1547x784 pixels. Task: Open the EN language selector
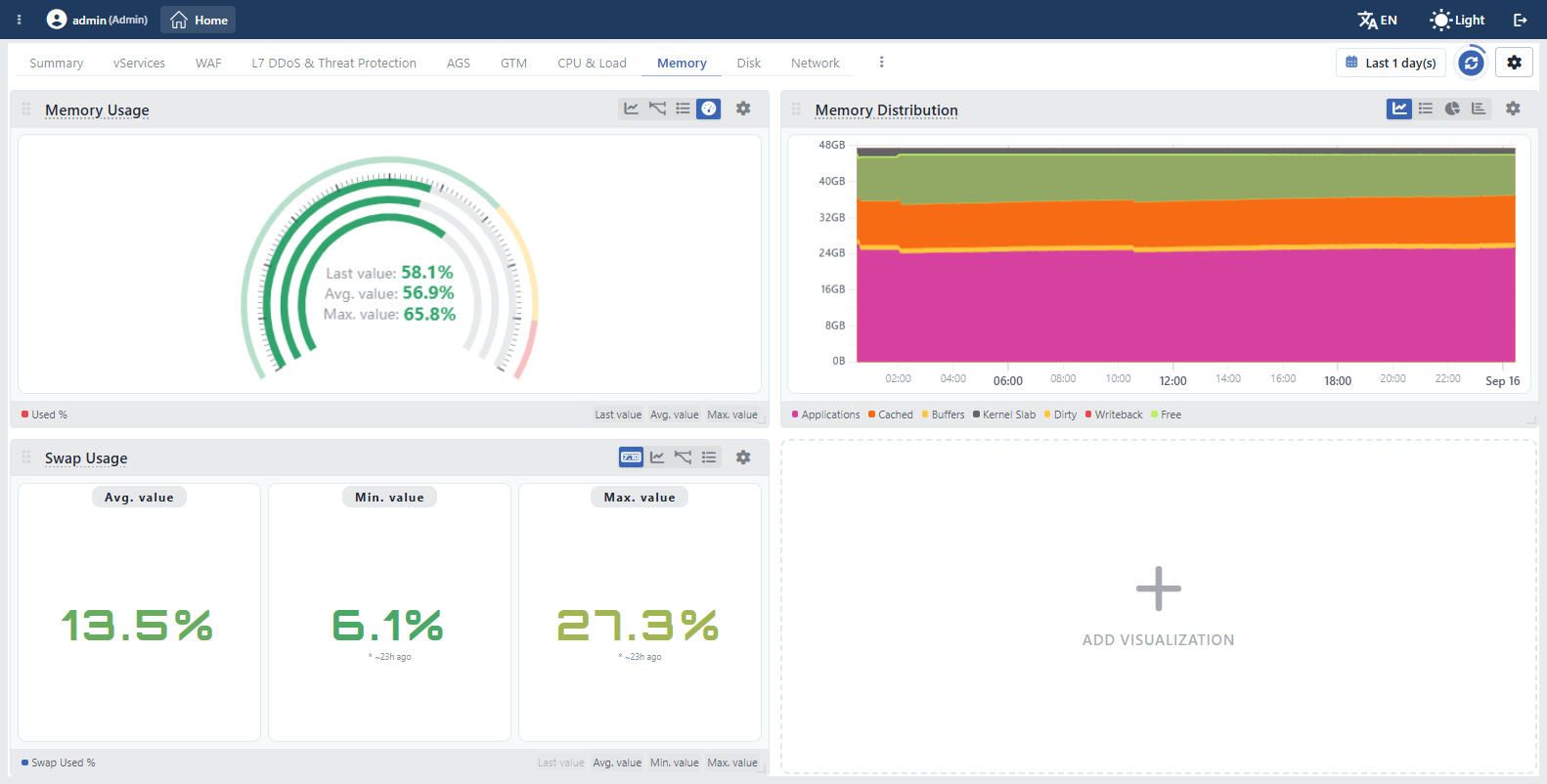[x=1378, y=20]
